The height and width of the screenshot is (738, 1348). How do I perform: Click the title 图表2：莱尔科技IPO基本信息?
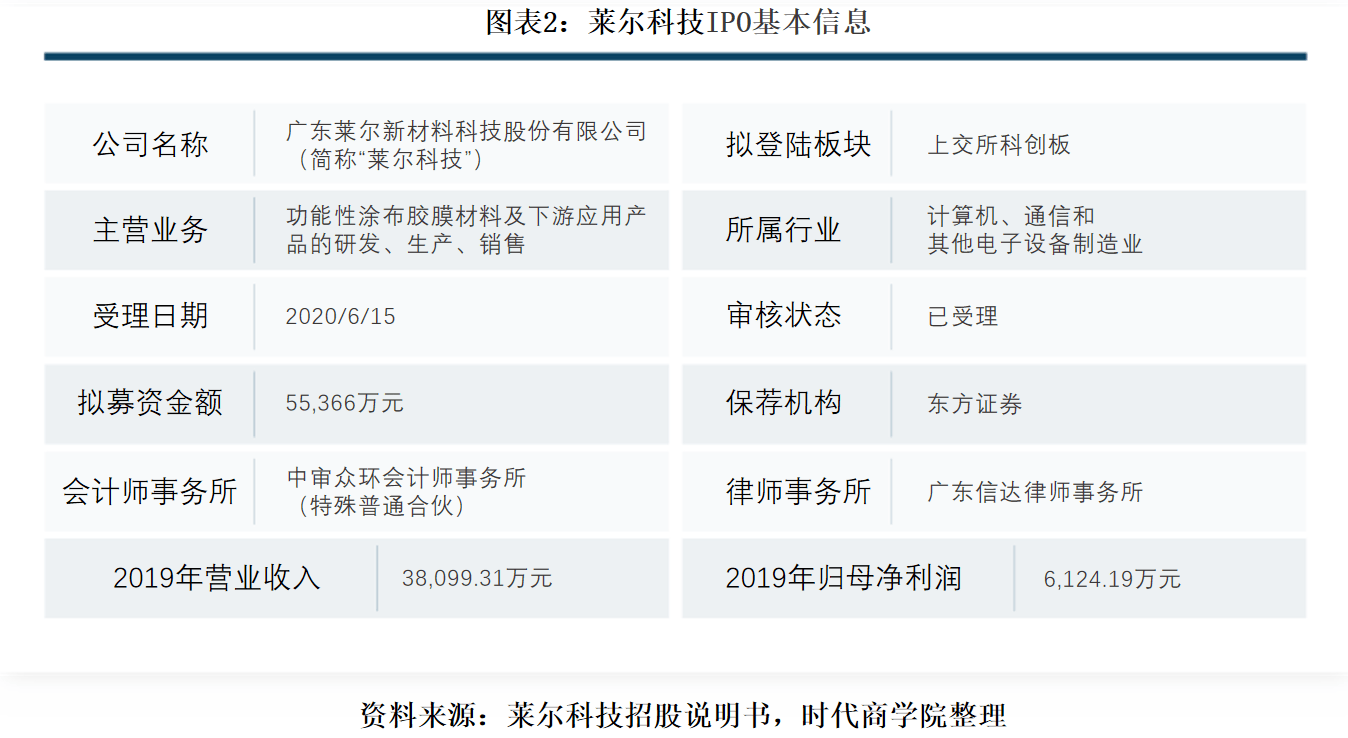pyautogui.click(x=678, y=22)
